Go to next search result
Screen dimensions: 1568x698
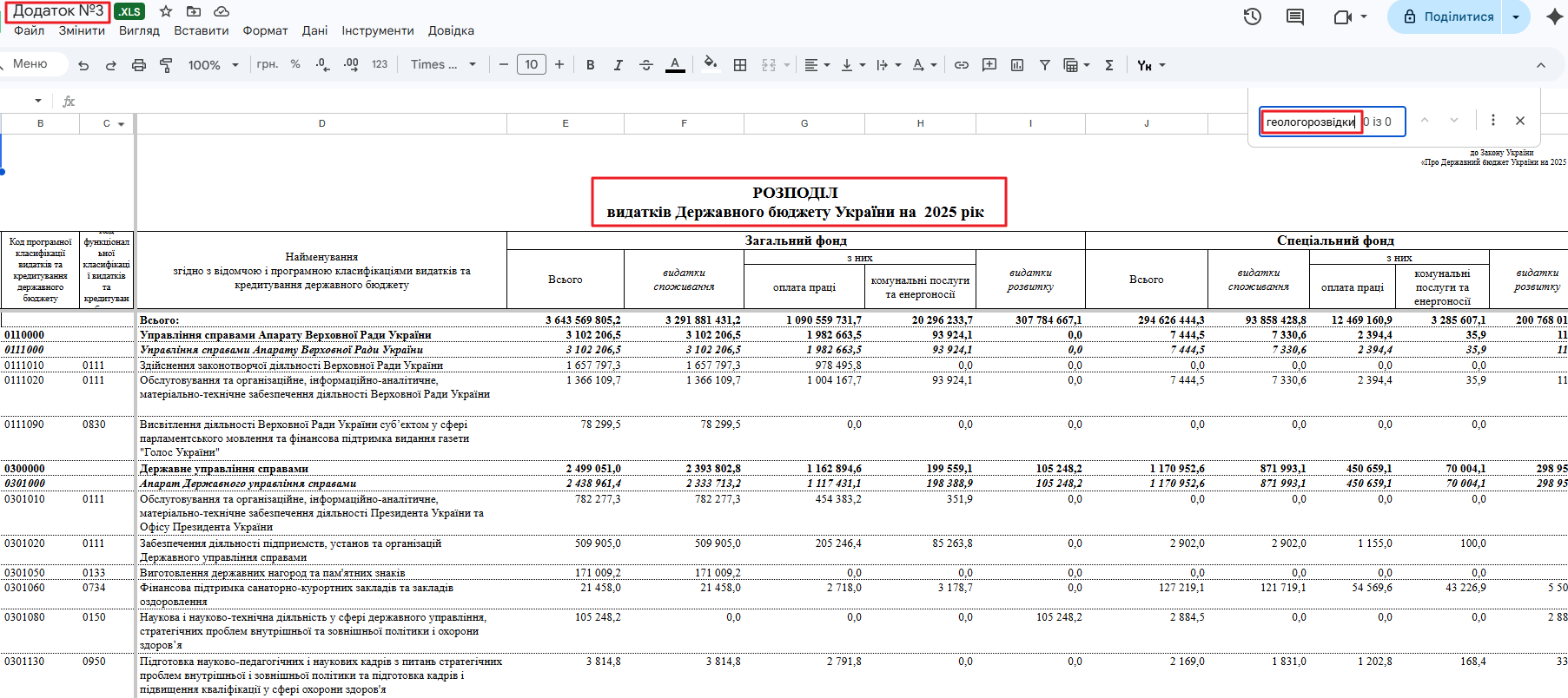(x=1454, y=121)
